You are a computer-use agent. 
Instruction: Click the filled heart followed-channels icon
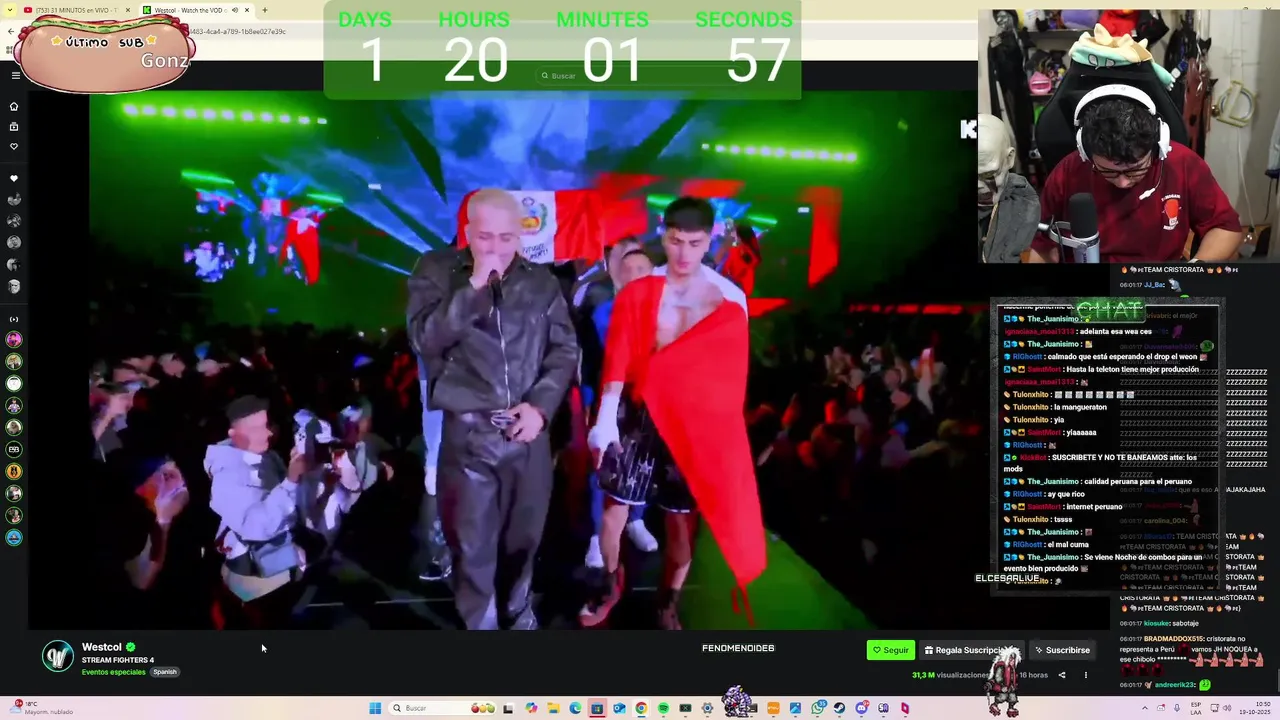click(x=14, y=178)
